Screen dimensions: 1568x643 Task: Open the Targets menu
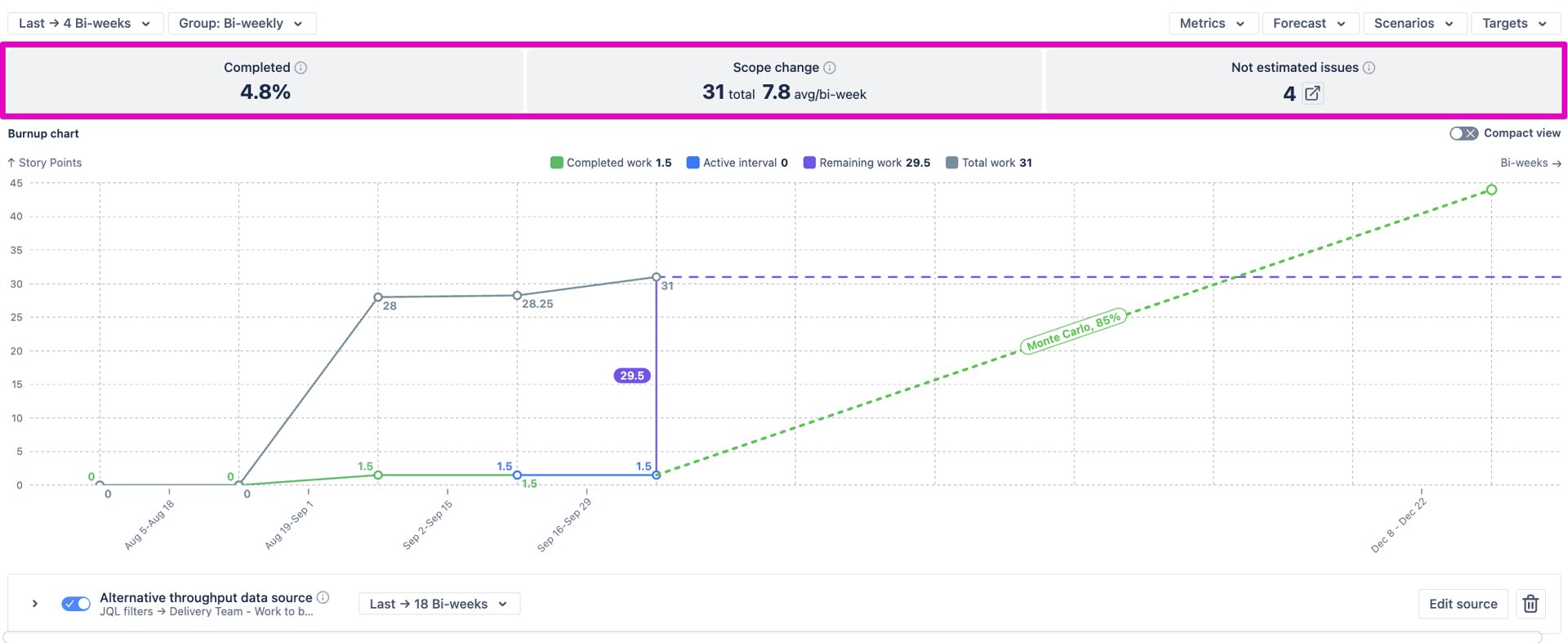click(x=1515, y=24)
